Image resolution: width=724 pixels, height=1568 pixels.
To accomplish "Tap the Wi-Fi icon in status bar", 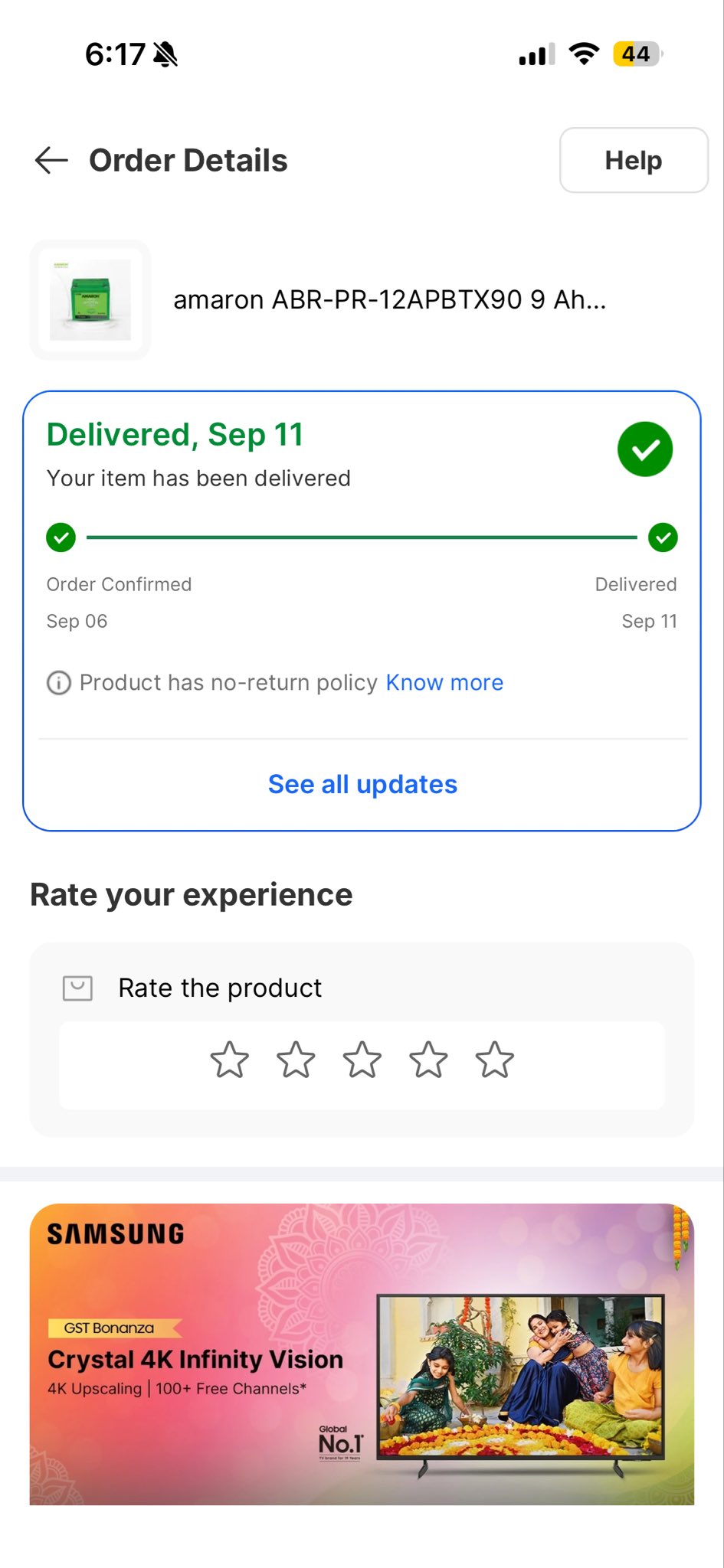I will click(x=584, y=54).
